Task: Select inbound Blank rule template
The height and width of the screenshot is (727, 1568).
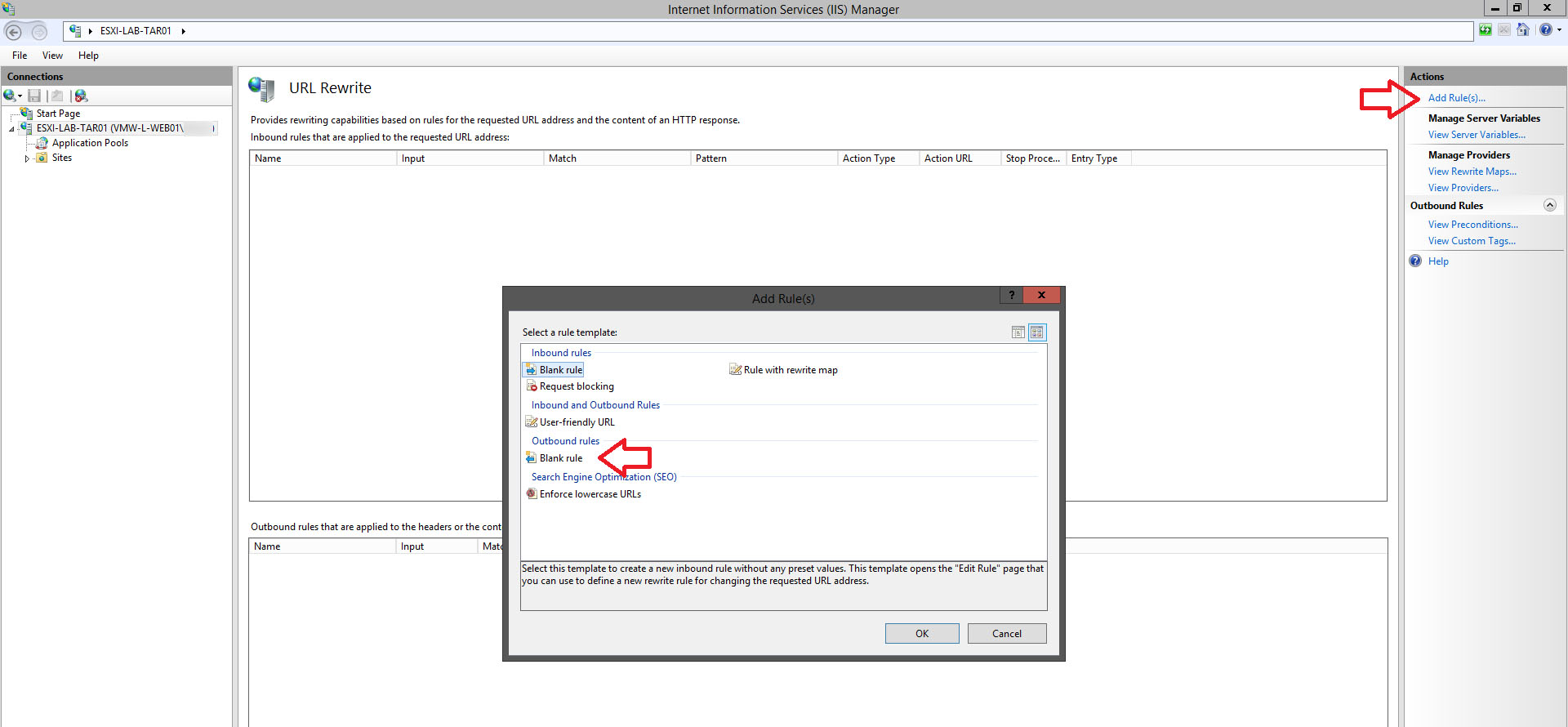Action: point(555,370)
